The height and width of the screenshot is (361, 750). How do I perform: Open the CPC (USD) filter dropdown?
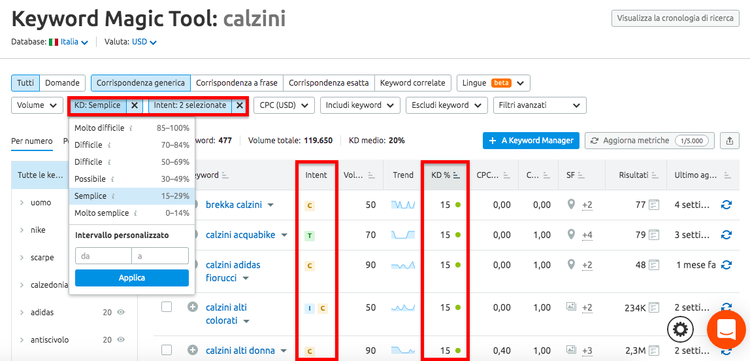point(284,105)
